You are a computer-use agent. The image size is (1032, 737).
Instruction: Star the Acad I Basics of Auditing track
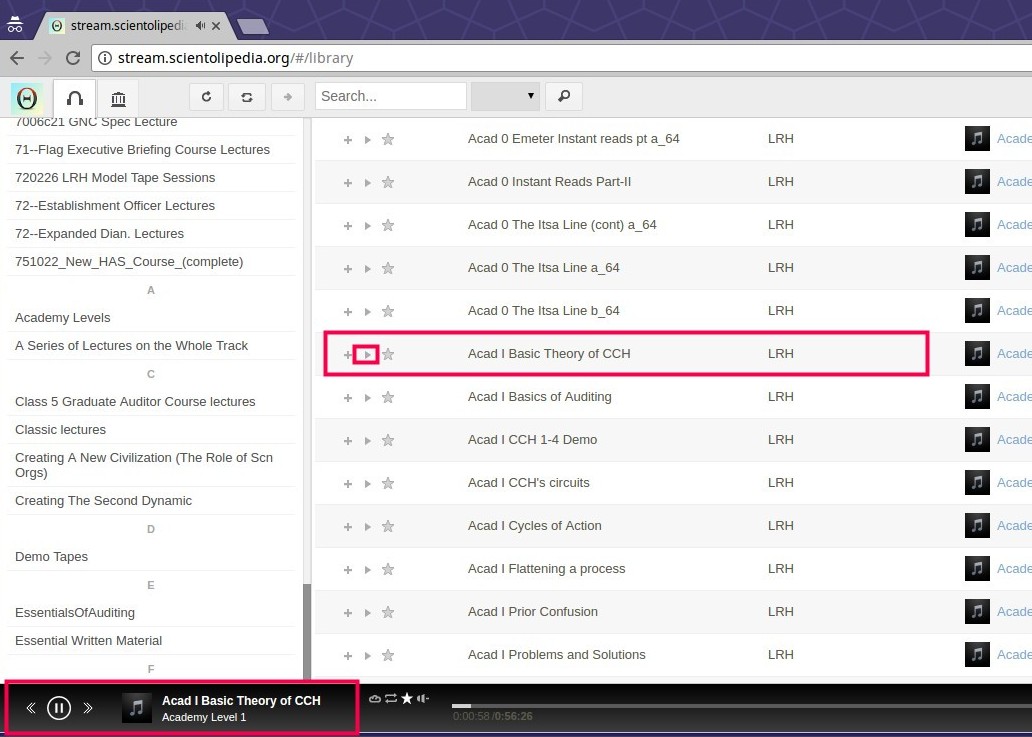[x=388, y=397]
